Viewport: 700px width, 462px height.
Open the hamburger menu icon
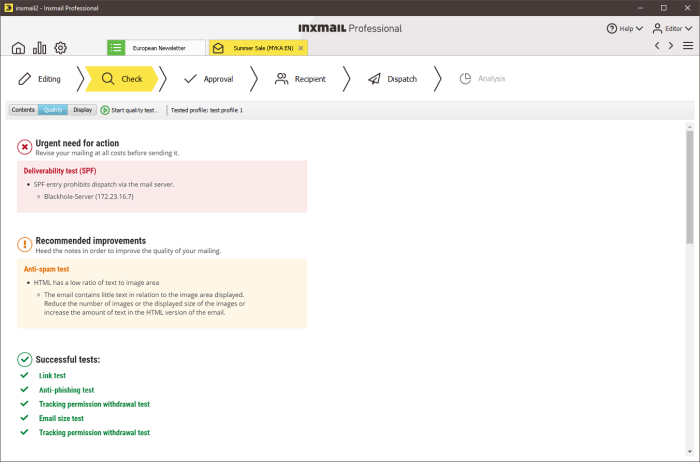(x=688, y=46)
